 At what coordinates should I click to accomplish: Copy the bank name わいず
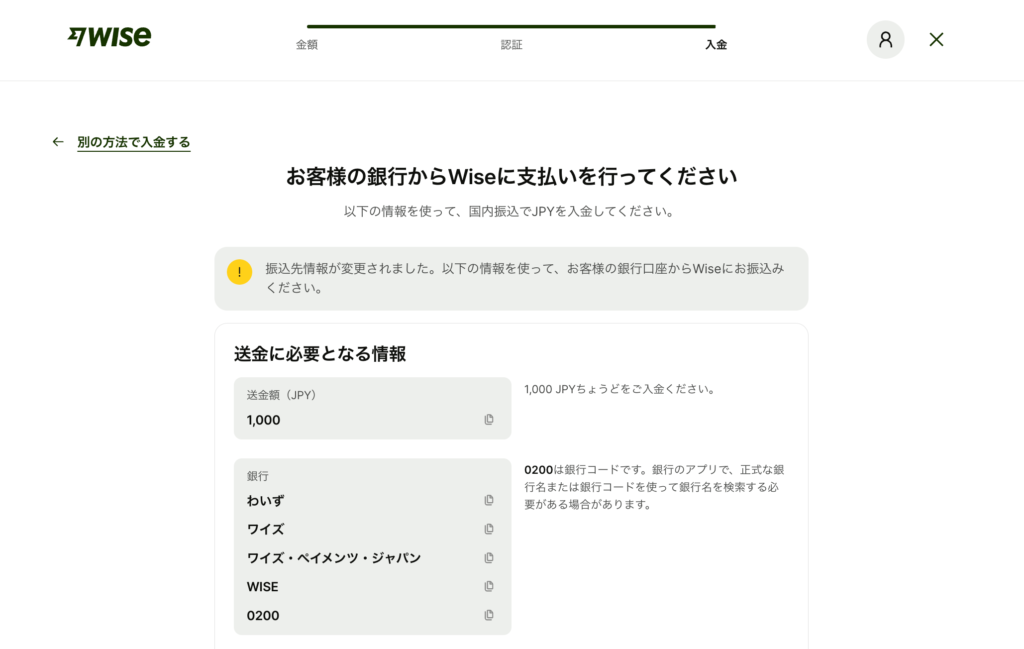pos(488,500)
